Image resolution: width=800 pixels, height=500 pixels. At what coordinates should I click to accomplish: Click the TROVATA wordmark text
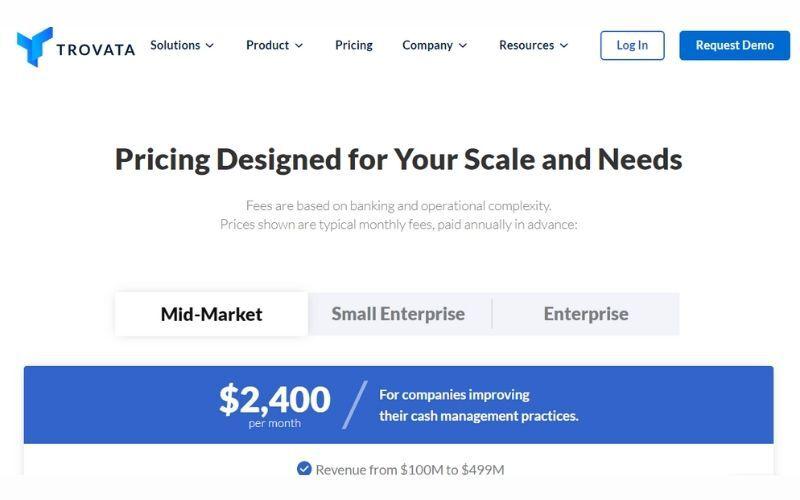96,49
